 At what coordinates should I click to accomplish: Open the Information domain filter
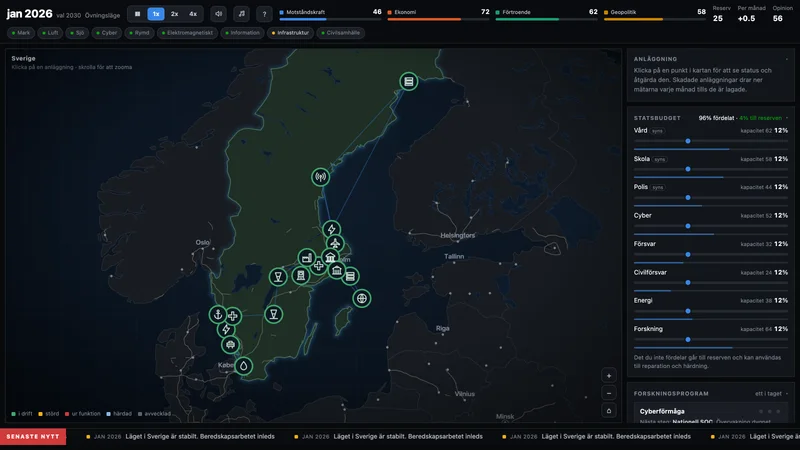point(242,33)
